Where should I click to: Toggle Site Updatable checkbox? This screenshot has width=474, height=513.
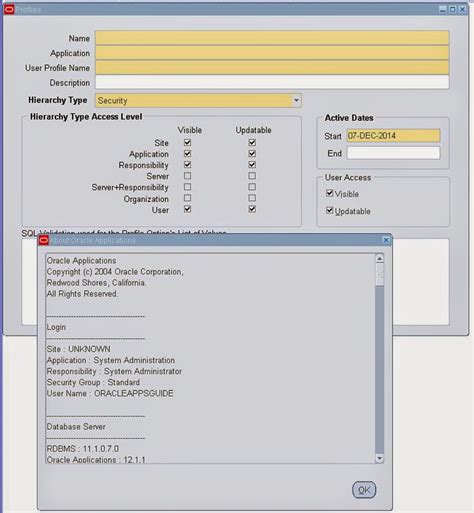252,142
